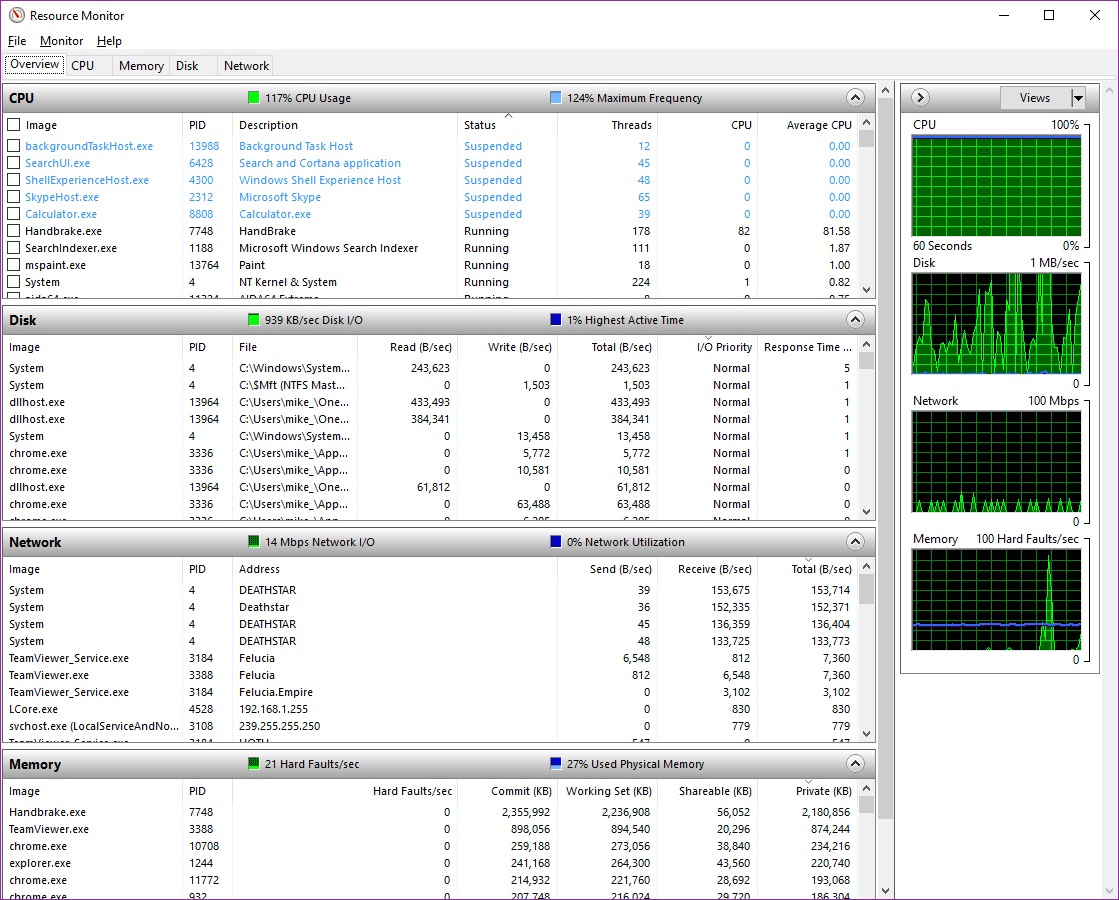The image size is (1119, 900).
Task: Collapse the Network section chevron
Action: (x=855, y=542)
